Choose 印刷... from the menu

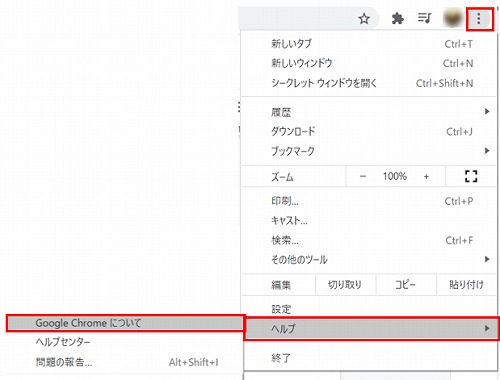point(369,201)
